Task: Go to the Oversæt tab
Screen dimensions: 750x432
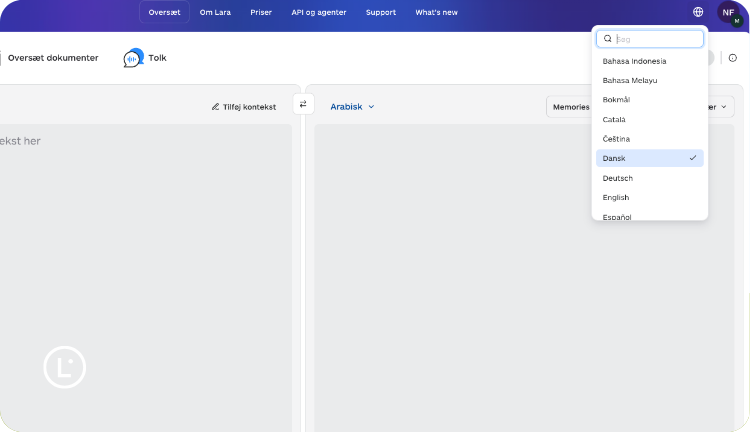Action: pos(165,12)
